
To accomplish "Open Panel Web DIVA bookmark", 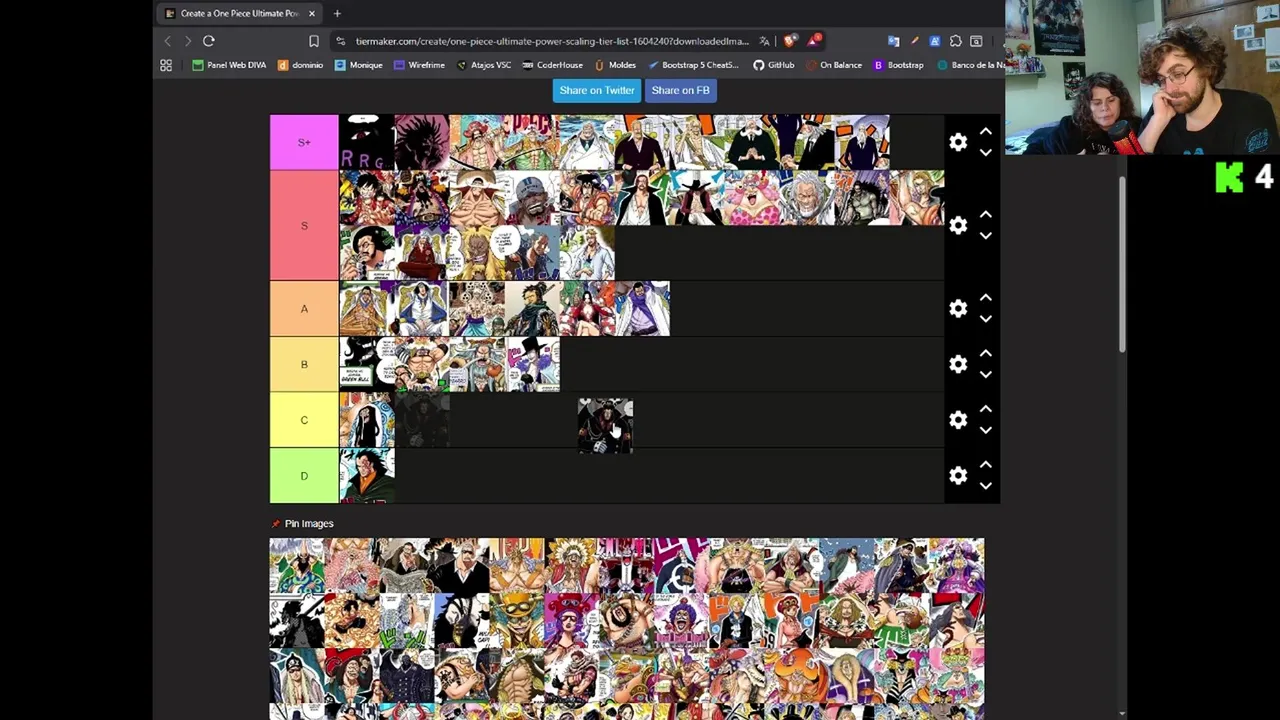I will [229, 65].
